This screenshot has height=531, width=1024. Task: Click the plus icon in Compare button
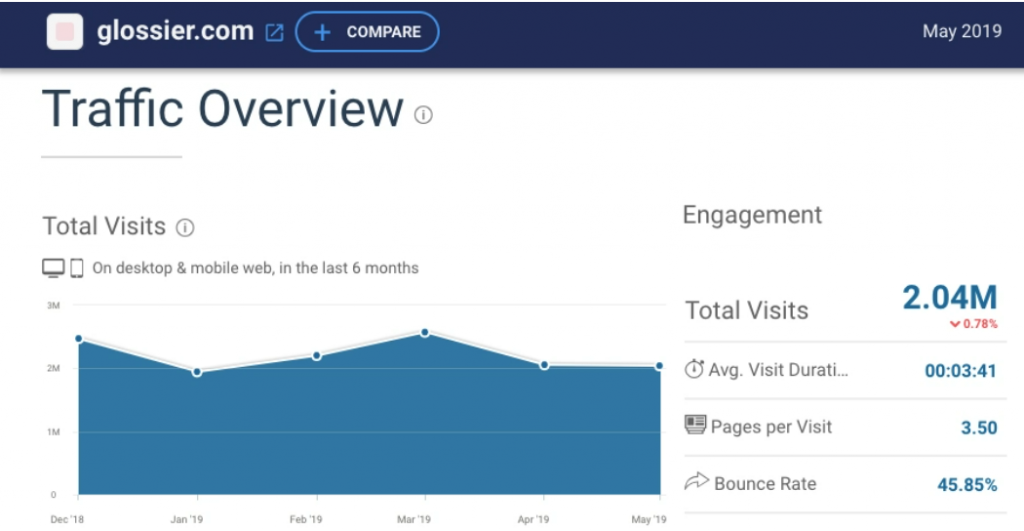point(322,33)
